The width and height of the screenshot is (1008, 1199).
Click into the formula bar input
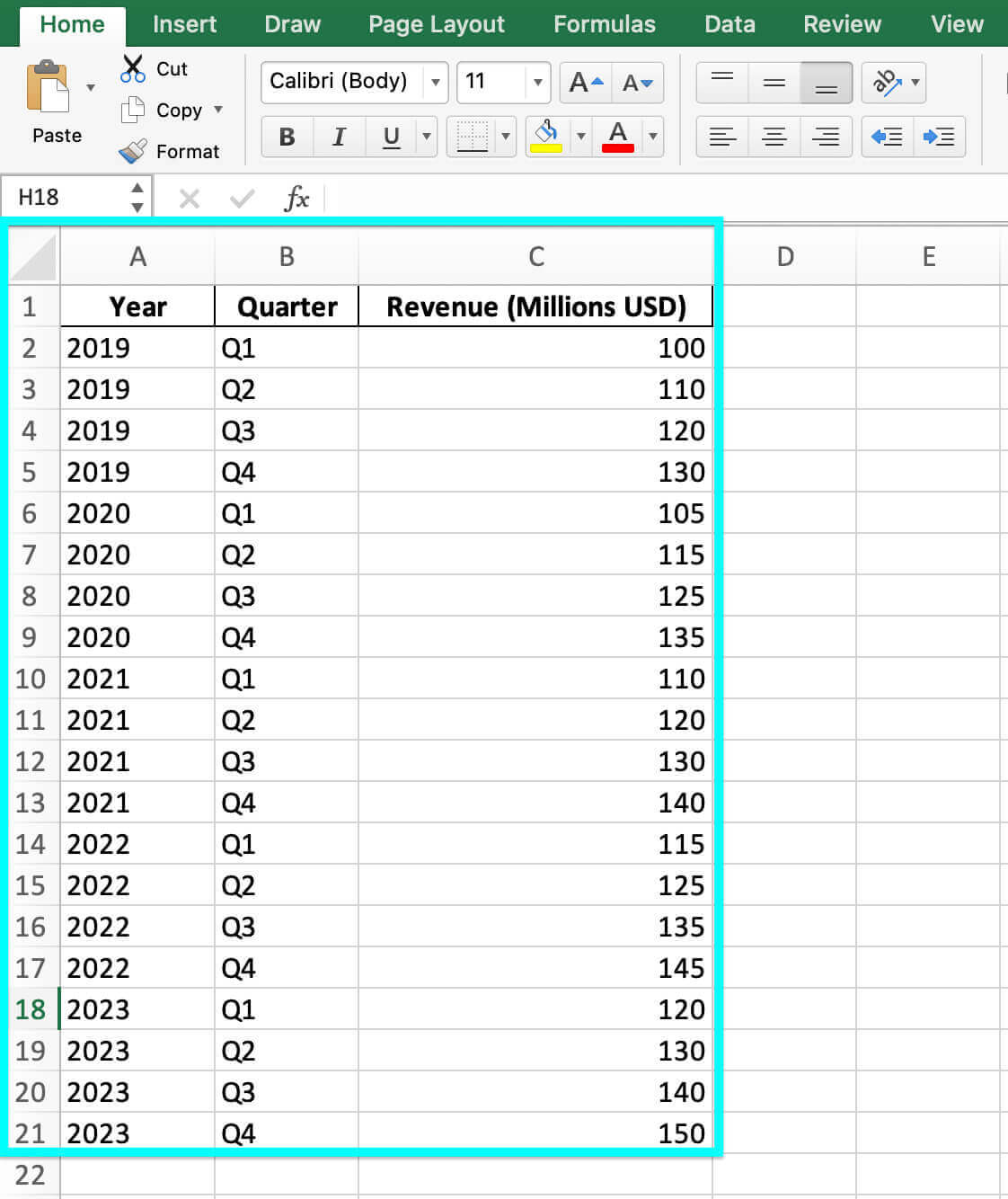pos(665,198)
